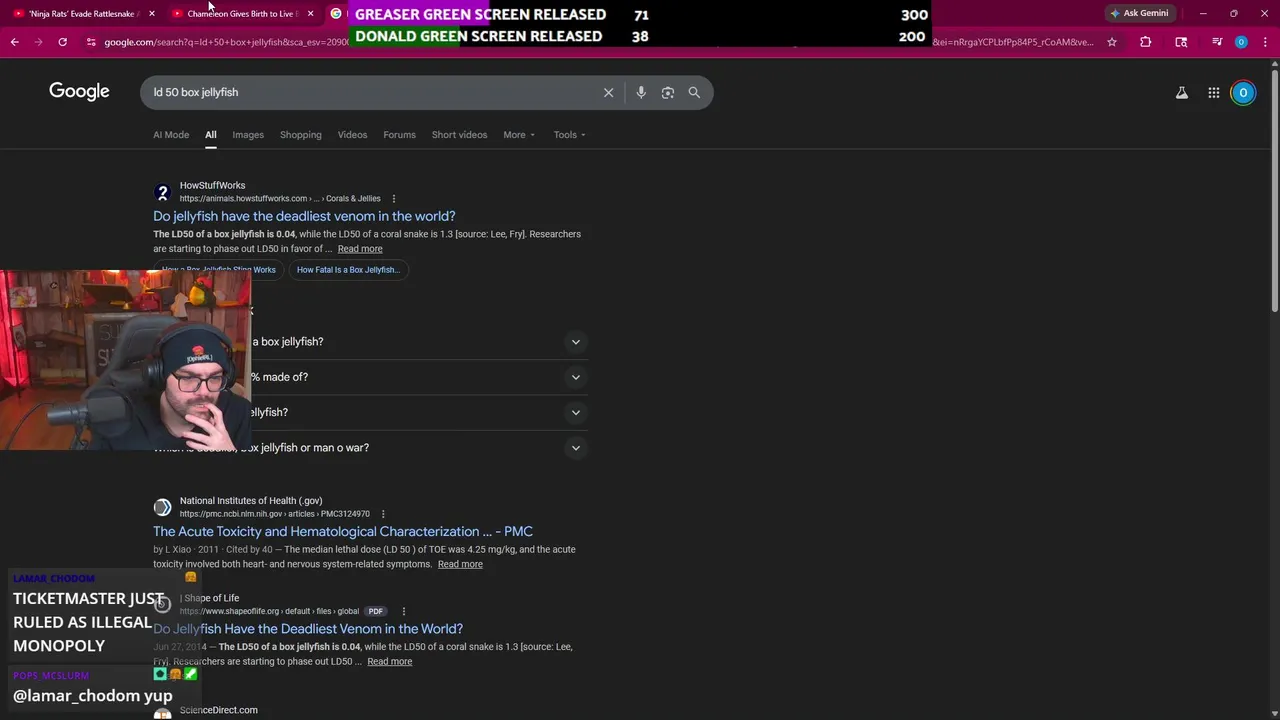The image size is (1280, 720).
Task: Click the page vertical scrollbar
Action: (x=1274, y=190)
